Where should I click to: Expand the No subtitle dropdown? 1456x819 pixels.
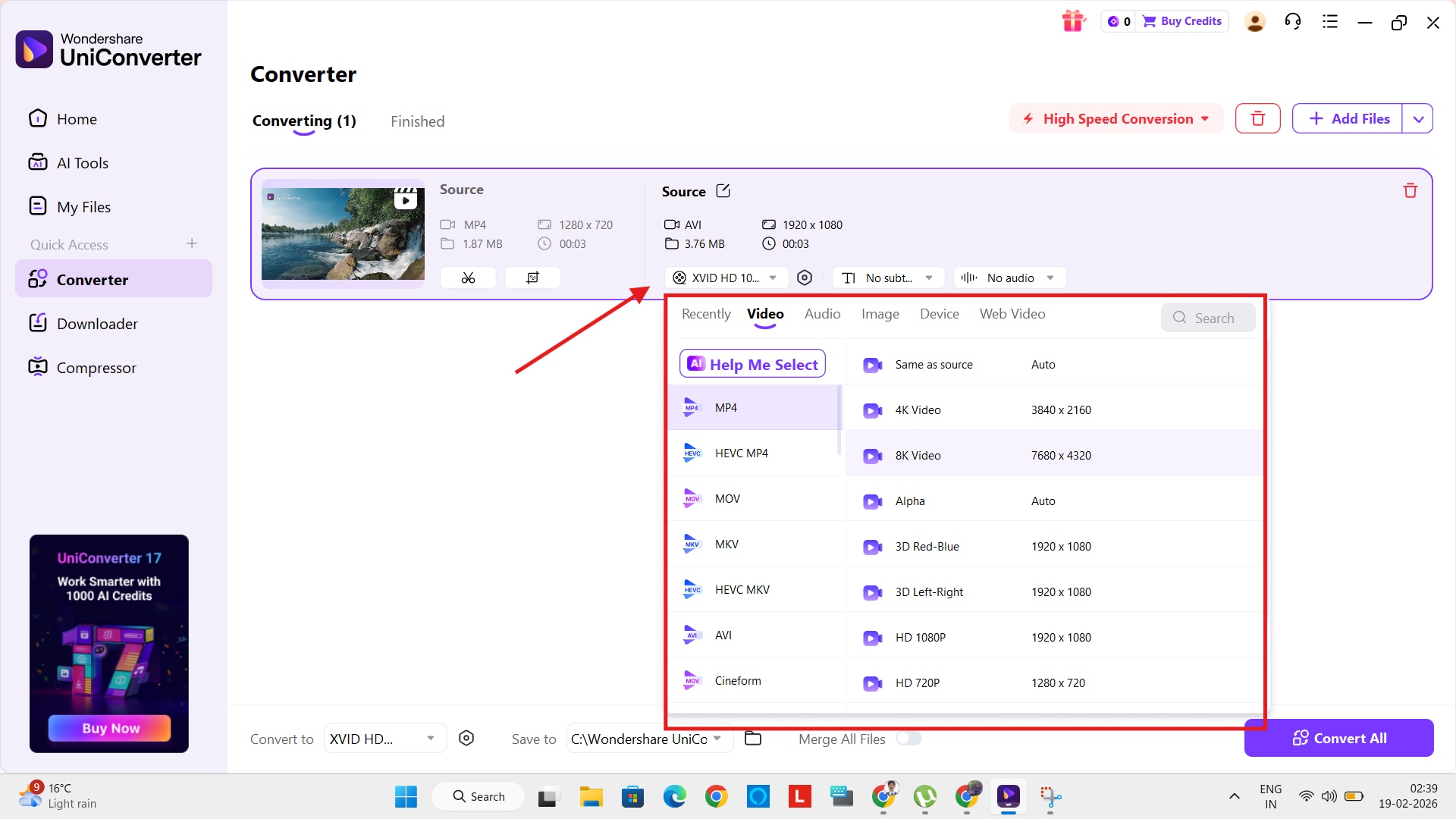[x=888, y=278]
